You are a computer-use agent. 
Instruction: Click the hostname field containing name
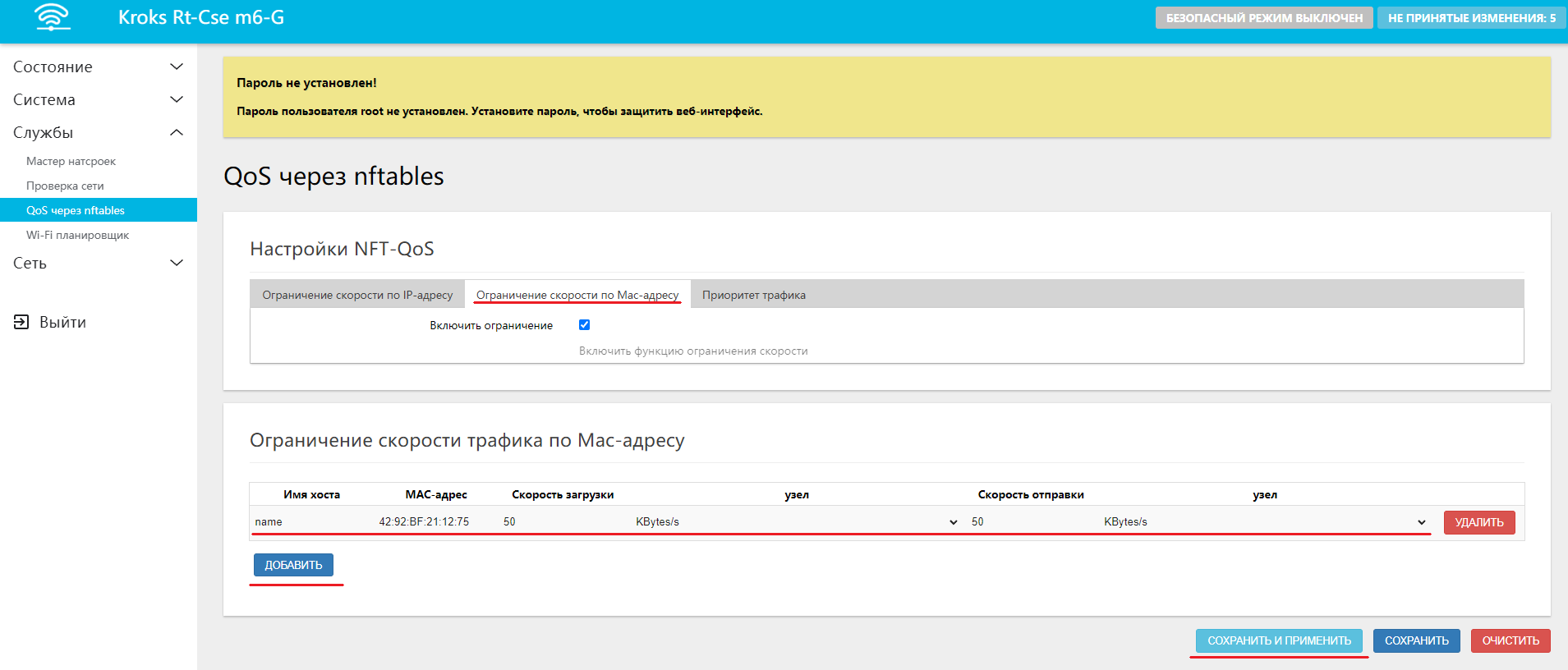tap(312, 522)
